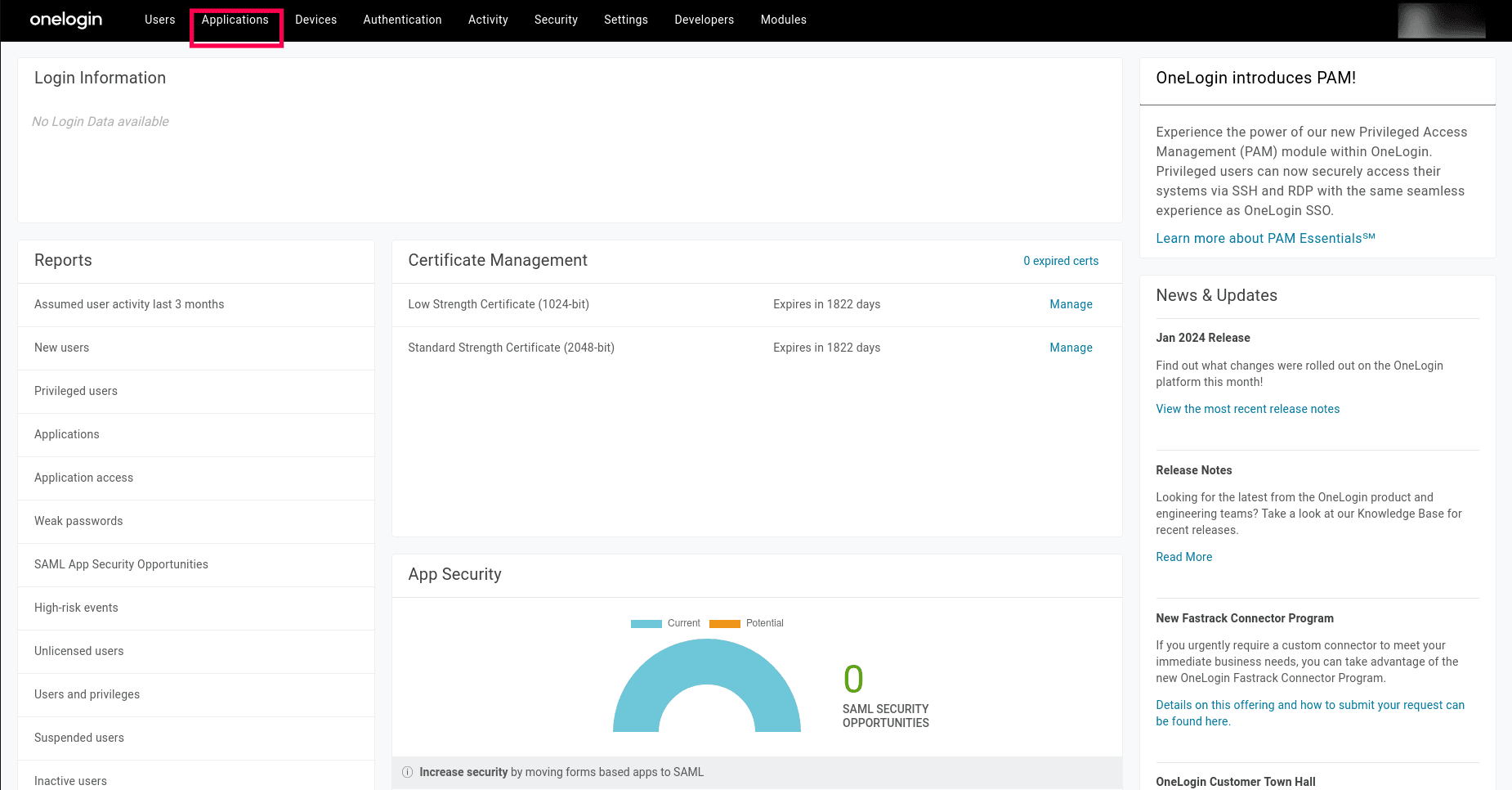Viewport: 1512px width, 790px height.
Task: Open the blurred user profile avatar
Action: 1441,20
